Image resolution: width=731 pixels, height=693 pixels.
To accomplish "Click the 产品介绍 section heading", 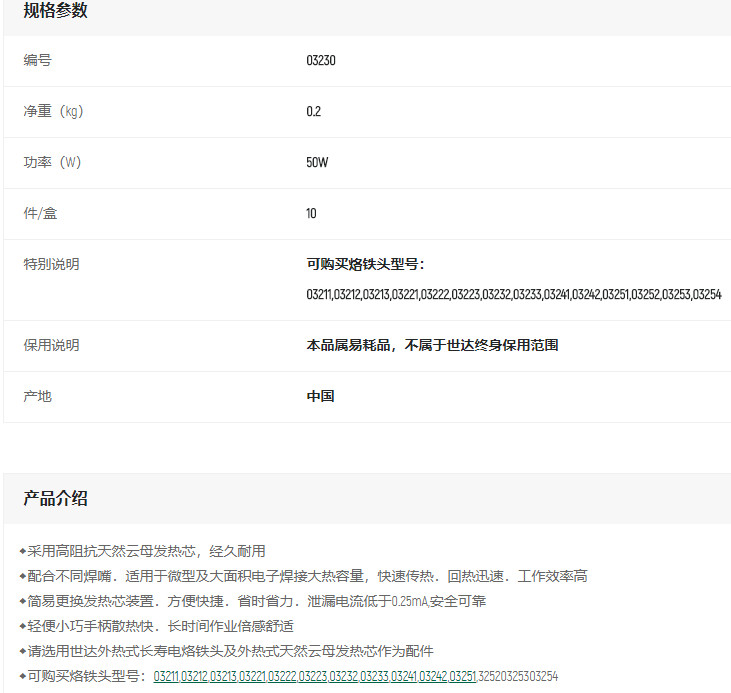I will pos(56,498).
